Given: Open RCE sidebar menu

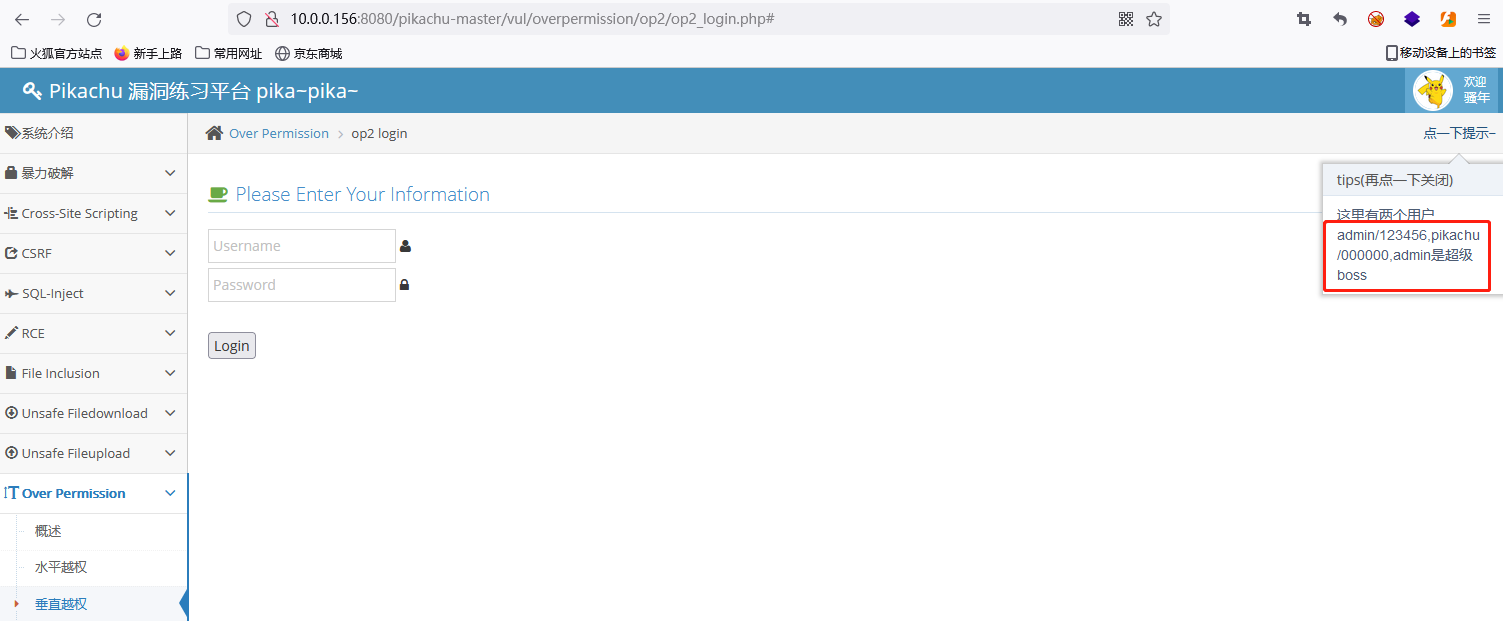Looking at the screenshot, I should click(x=94, y=333).
